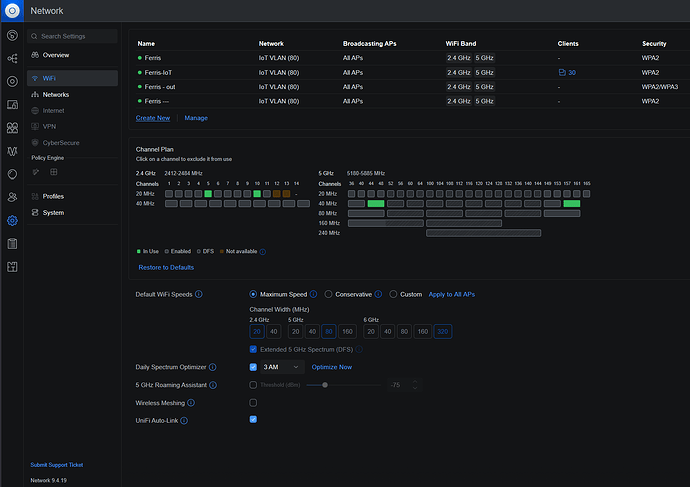Click the Create New WiFi link

click(x=153, y=118)
